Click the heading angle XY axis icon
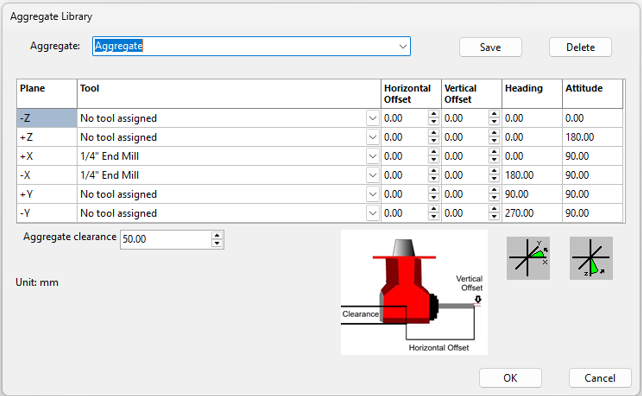This screenshot has height=396, width=642. [x=528, y=258]
